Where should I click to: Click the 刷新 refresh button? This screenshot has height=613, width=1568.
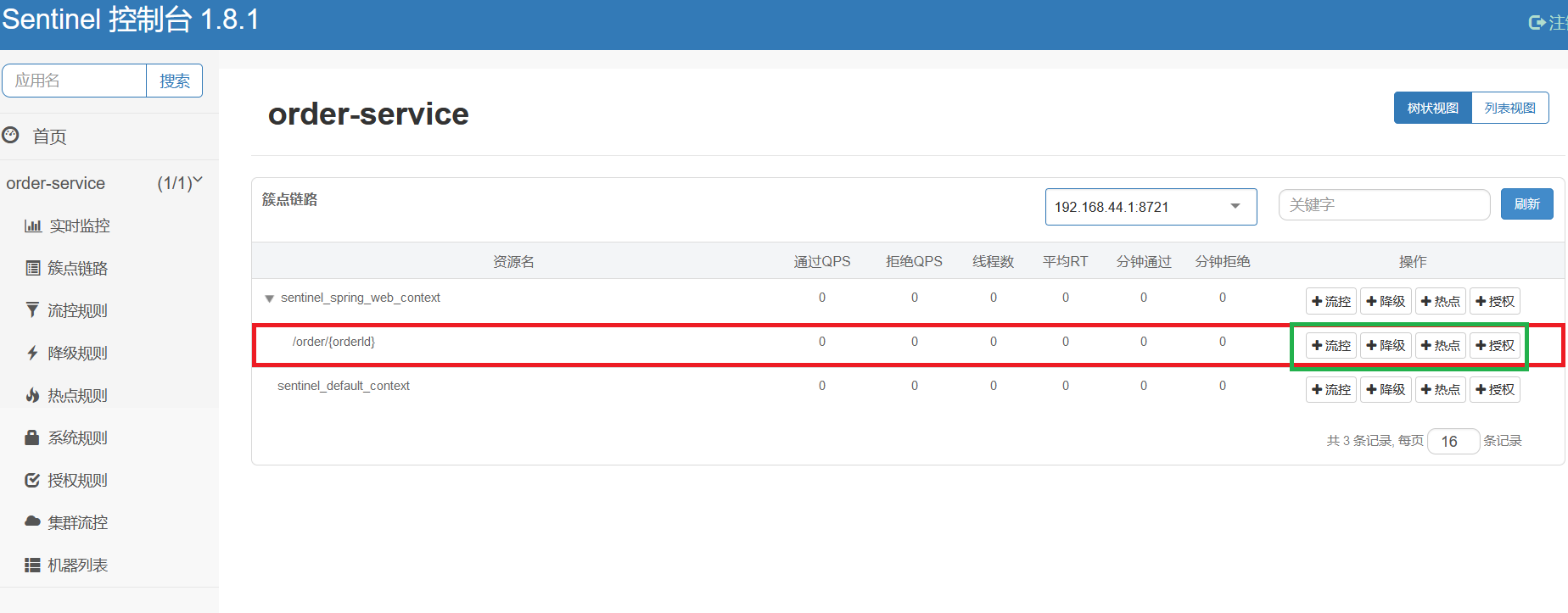point(1527,204)
